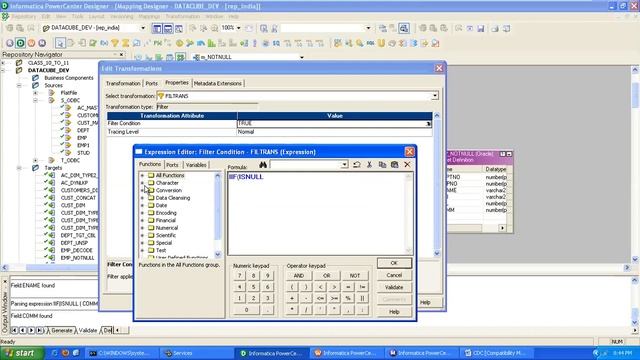
Task: Expand the Character functions group
Action: click(x=142, y=183)
